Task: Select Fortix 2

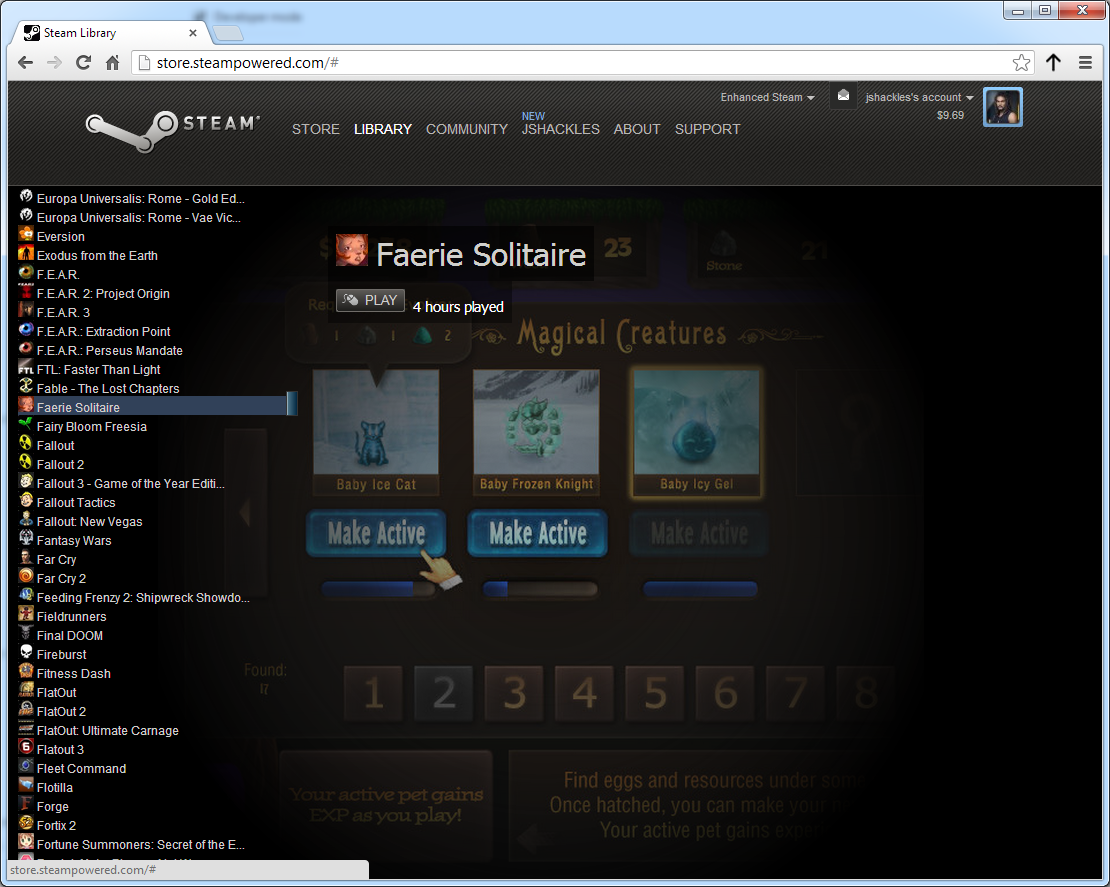Action: 56,826
